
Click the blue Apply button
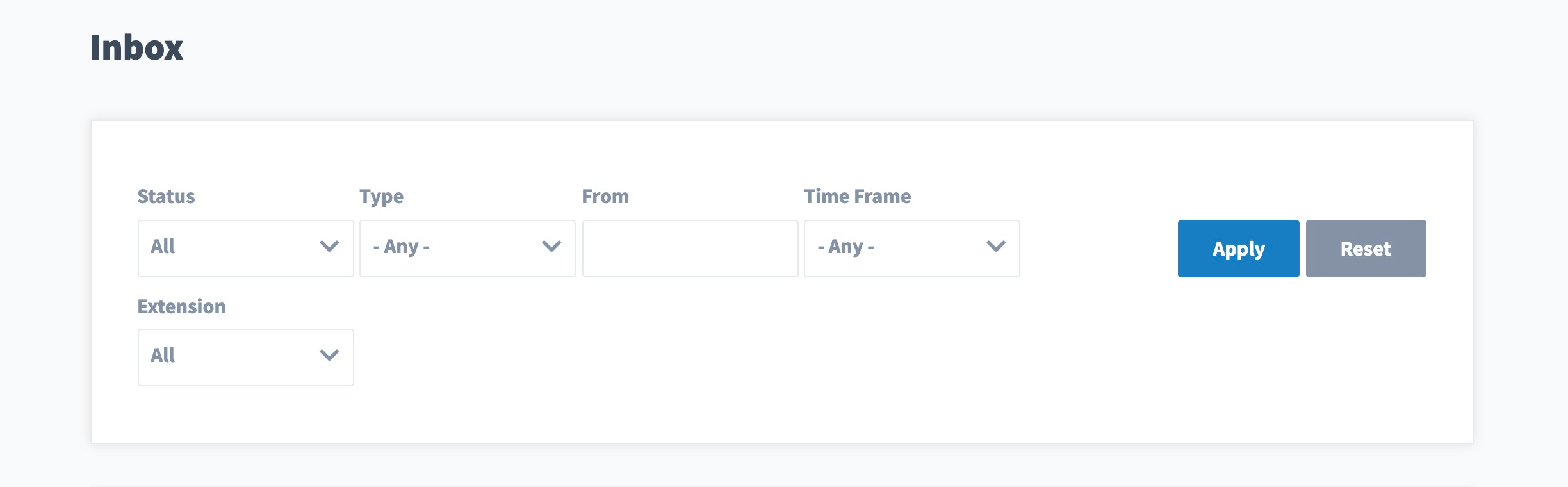point(1237,248)
